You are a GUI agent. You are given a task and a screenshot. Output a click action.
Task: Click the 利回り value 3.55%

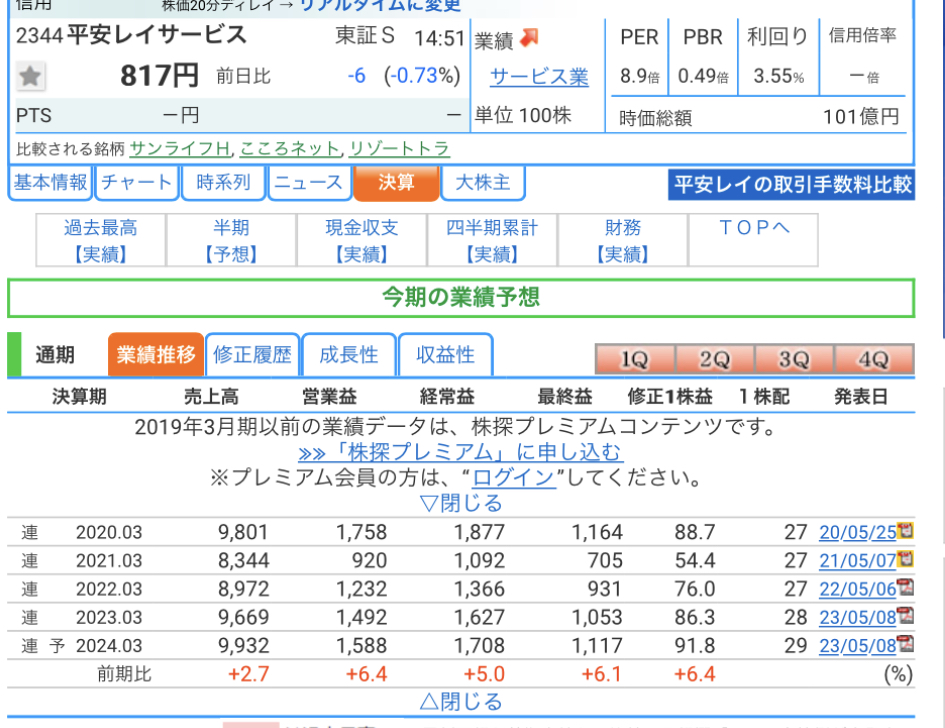(779, 76)
